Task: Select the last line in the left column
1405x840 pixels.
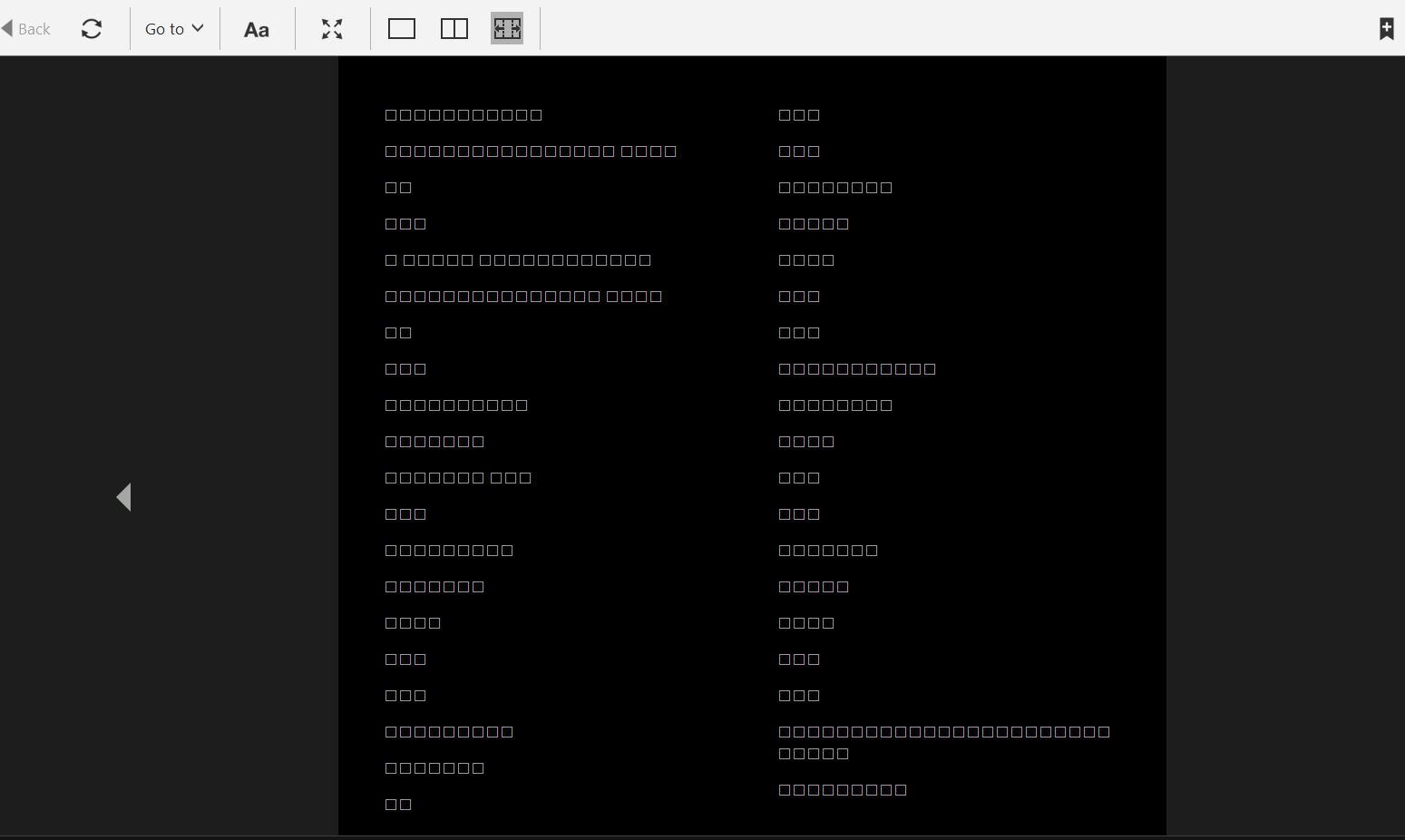Action: 398,805
